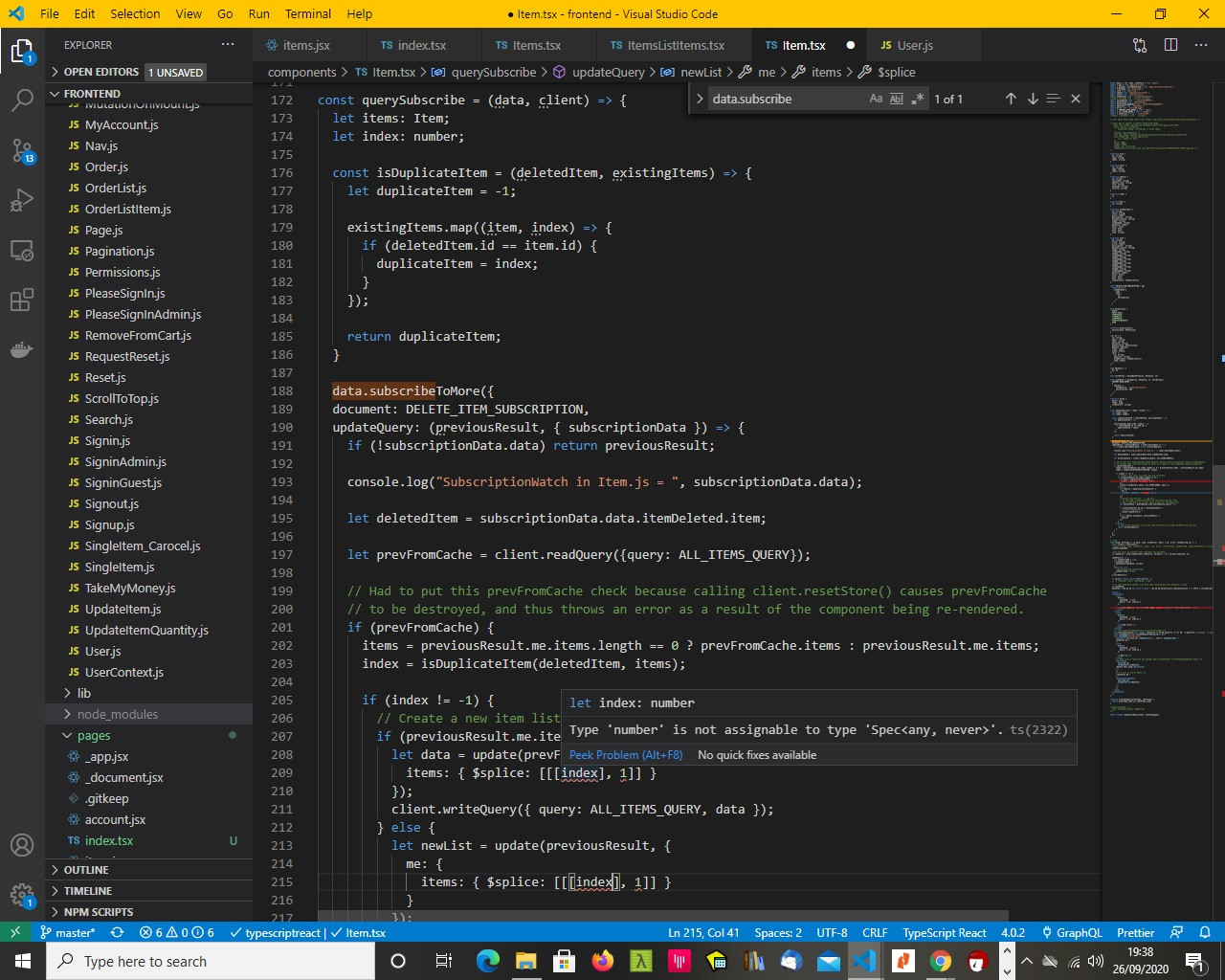
Task: Click CRLF end of line selector
Action: (x=875, y=932)
